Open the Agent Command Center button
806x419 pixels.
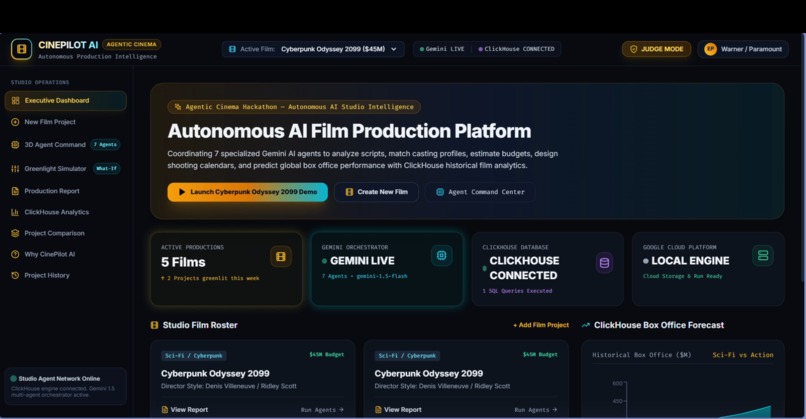tap(480, 192)
